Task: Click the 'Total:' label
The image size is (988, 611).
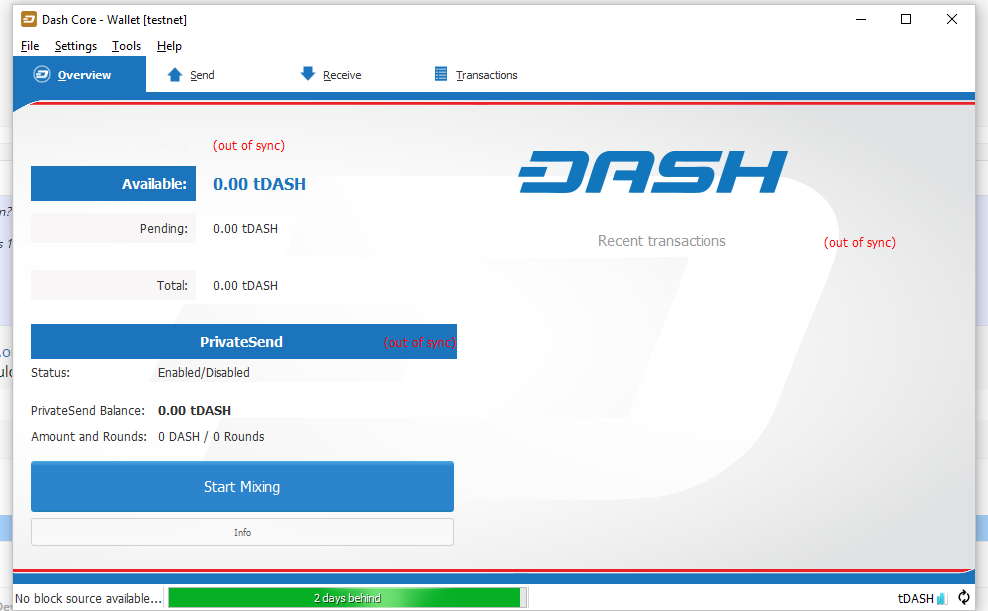Action: coord(172,285)
